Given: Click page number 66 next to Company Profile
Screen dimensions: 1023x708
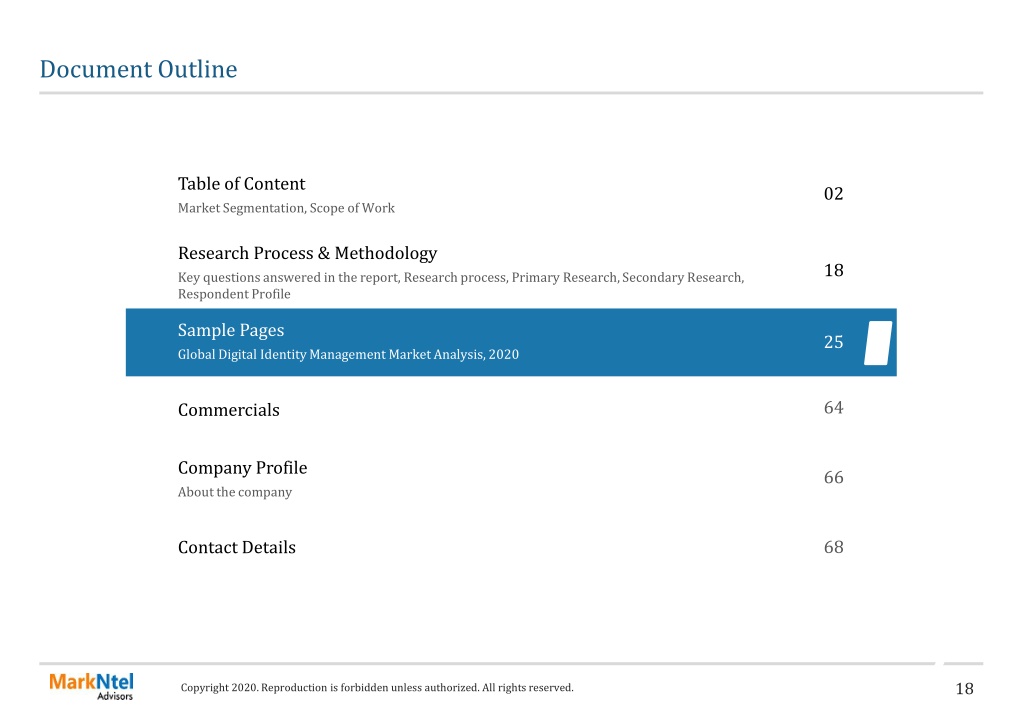Looking at the screenshot, I should click(x=833, y=478).
